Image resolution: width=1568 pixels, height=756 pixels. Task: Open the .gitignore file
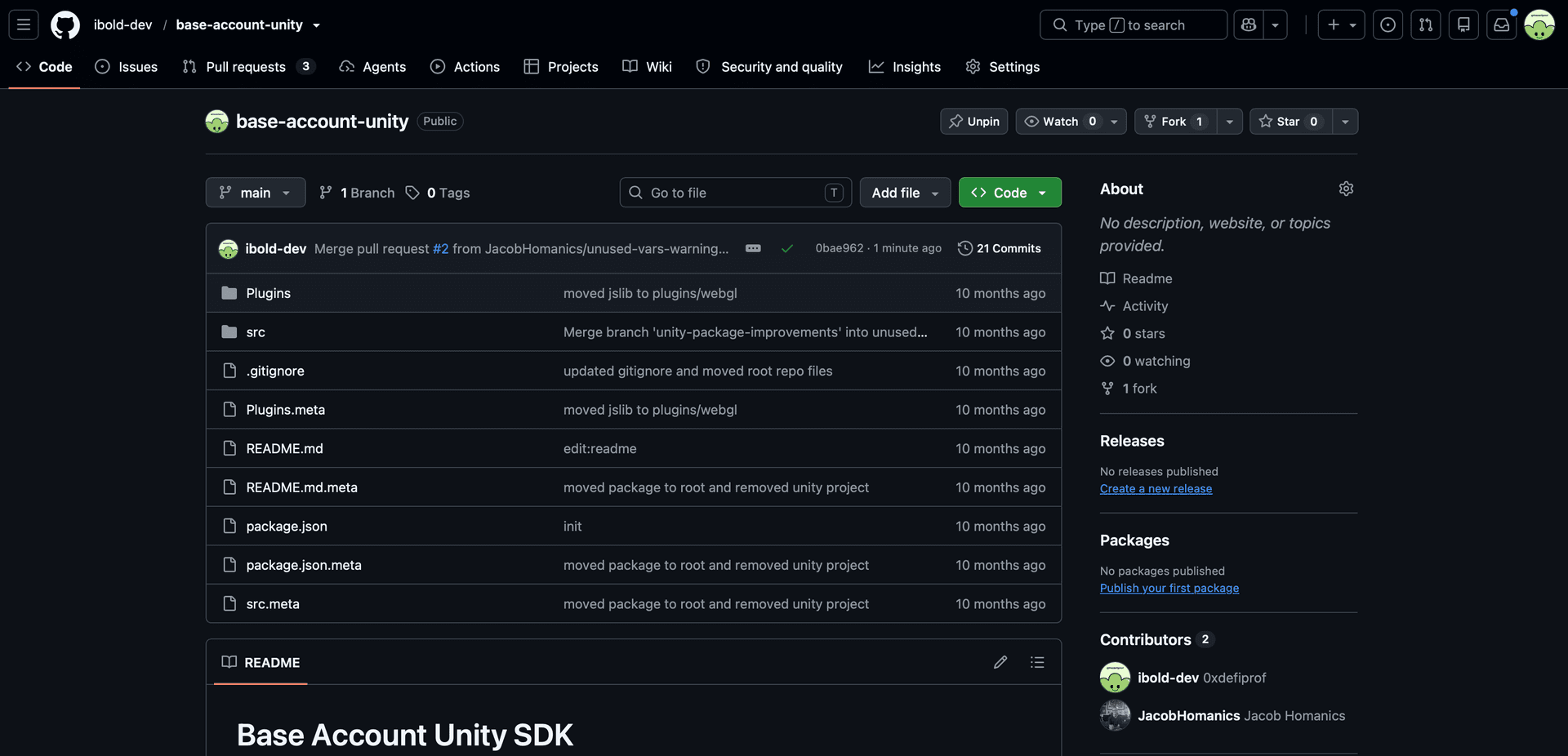275,371
